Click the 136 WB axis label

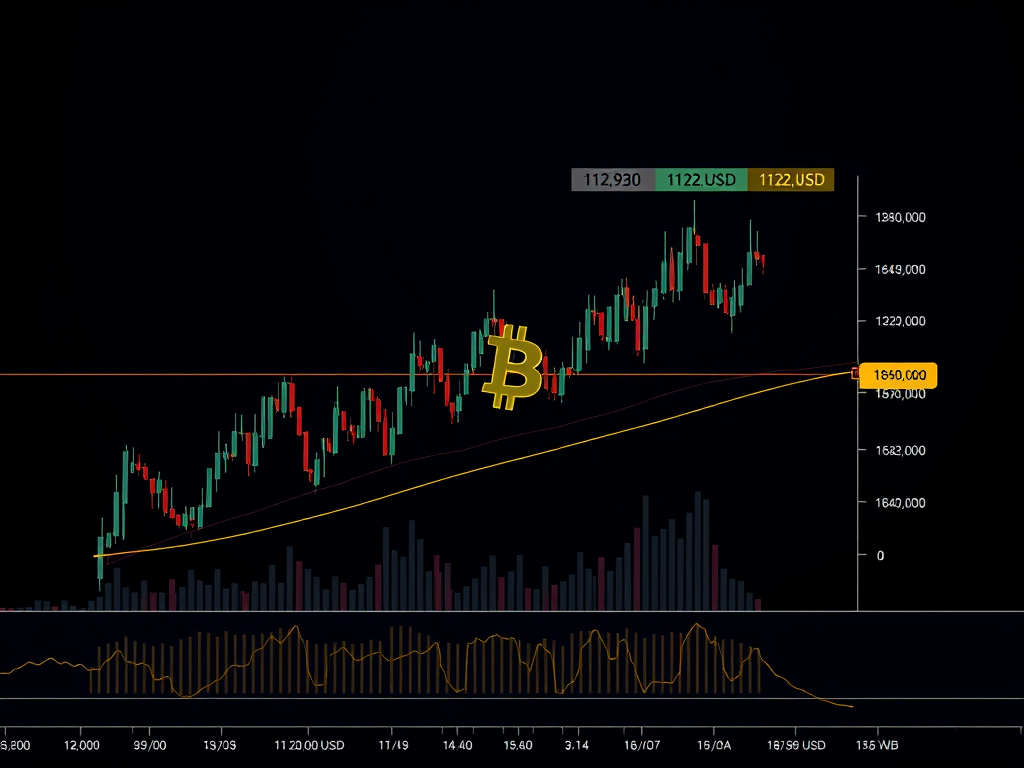(877, 745)
